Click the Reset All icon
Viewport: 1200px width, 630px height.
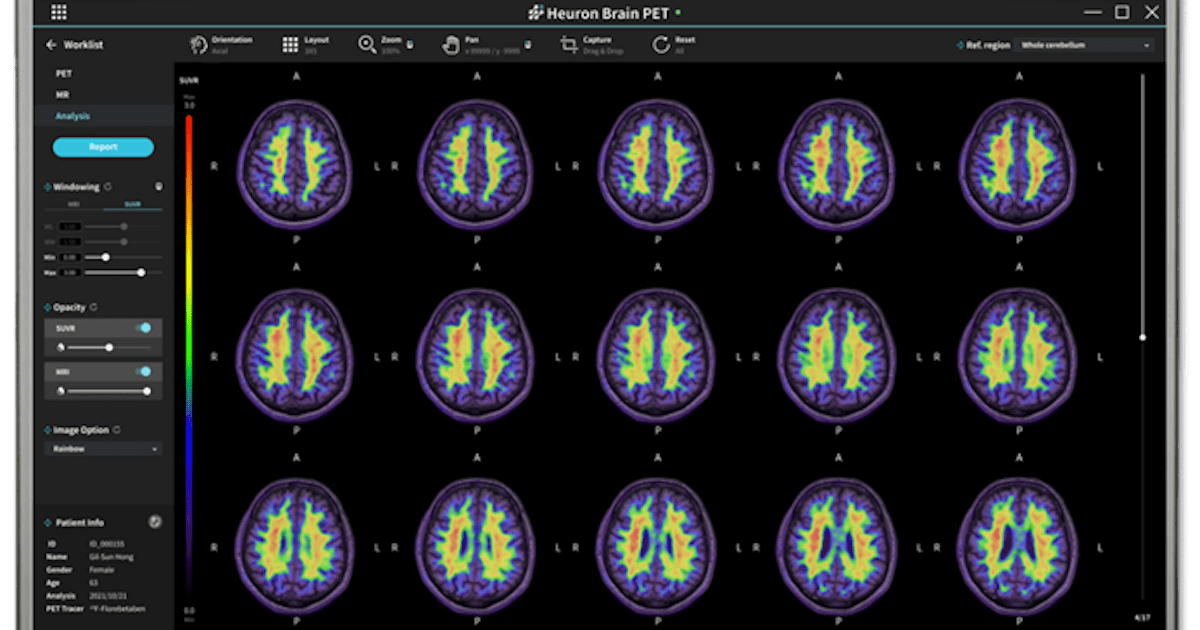pos(662,42)
